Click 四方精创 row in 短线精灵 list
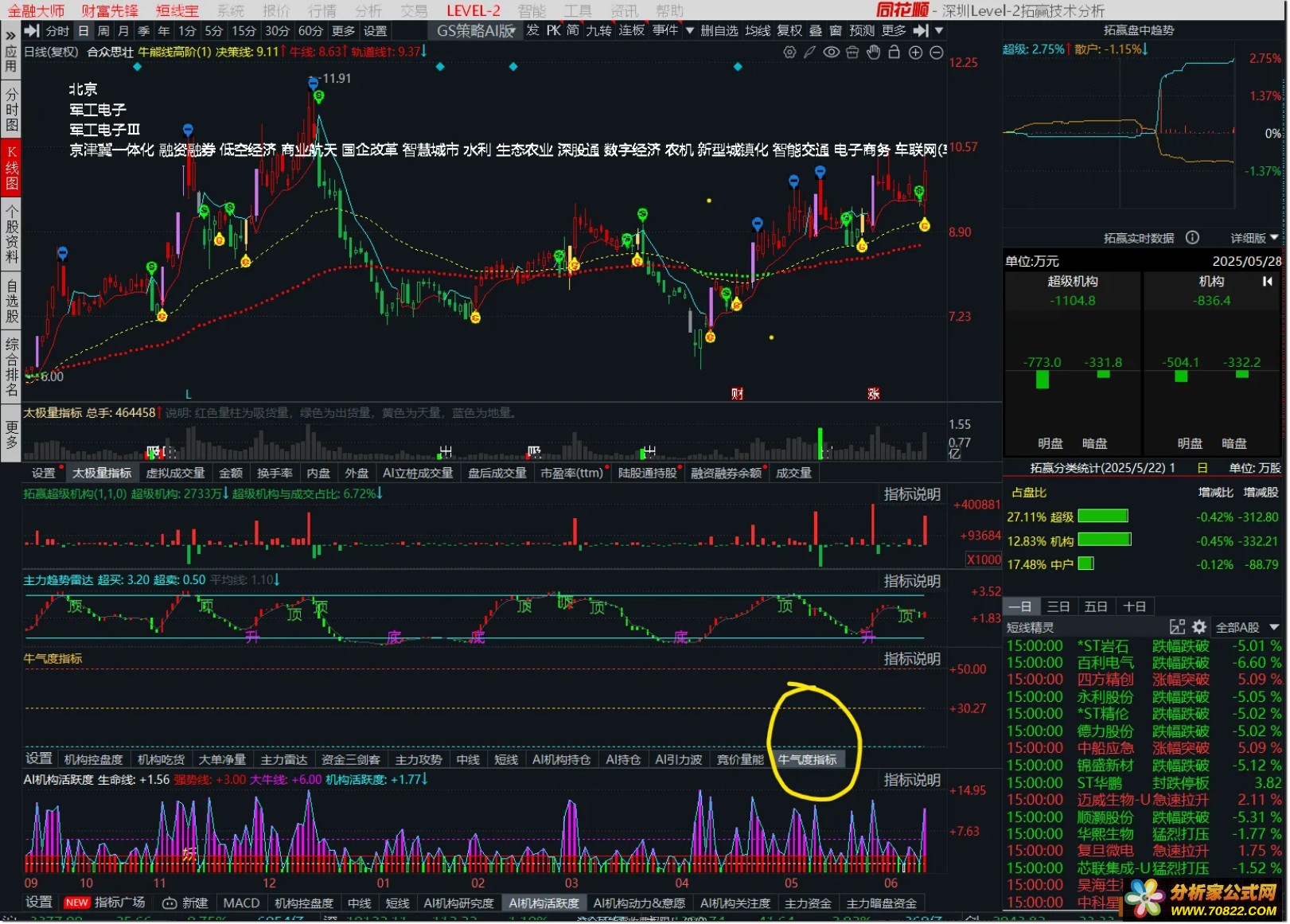 pos(1144,680)
